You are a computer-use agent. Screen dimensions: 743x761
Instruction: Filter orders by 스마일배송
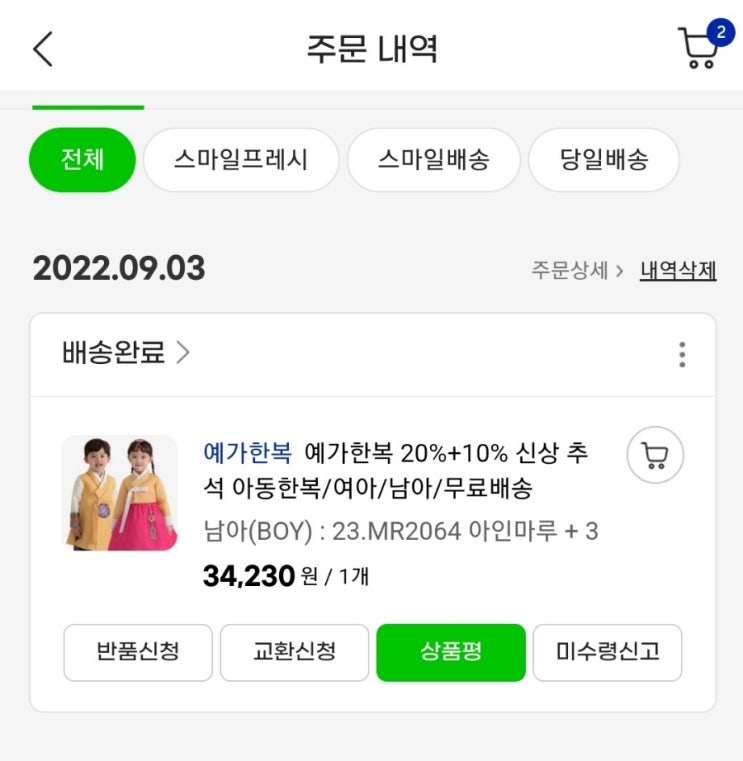point(434,160)
